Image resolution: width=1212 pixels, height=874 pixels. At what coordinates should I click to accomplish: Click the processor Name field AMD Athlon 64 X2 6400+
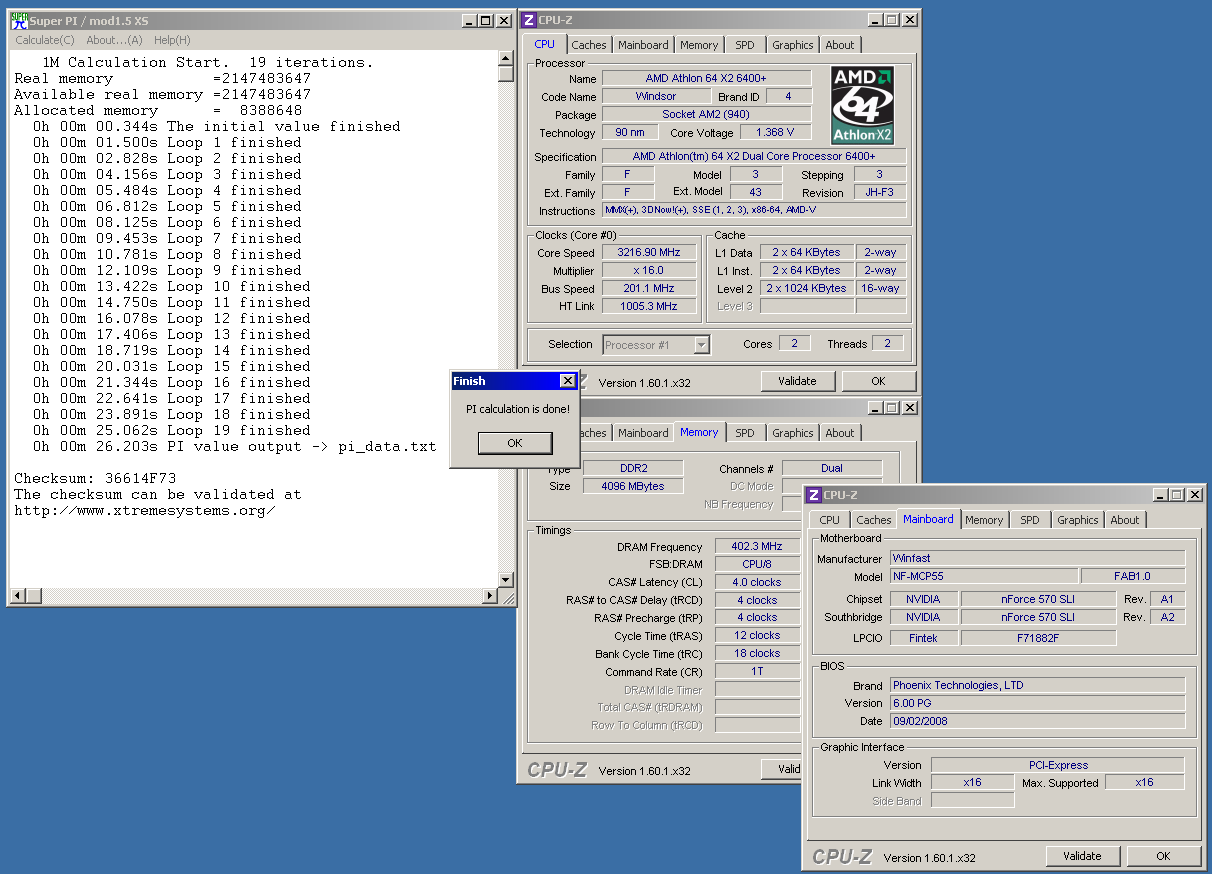point(706,78)
